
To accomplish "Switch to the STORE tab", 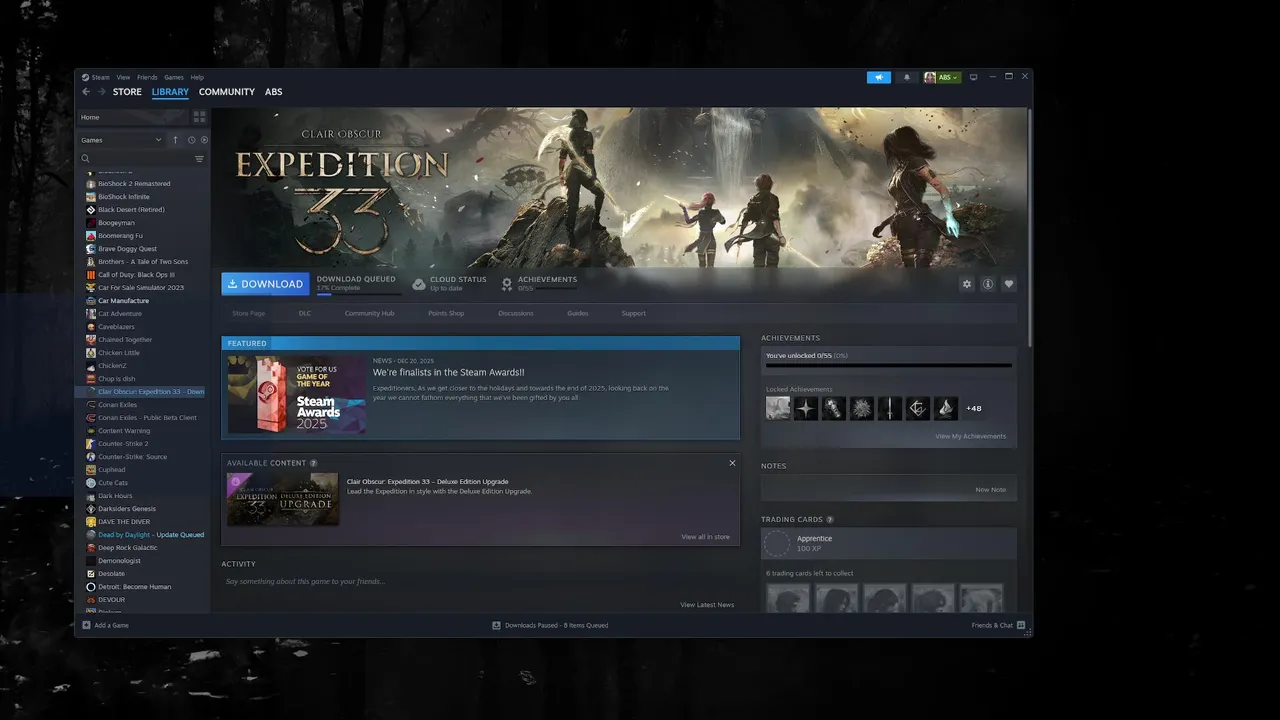I will tap(127, 92).
